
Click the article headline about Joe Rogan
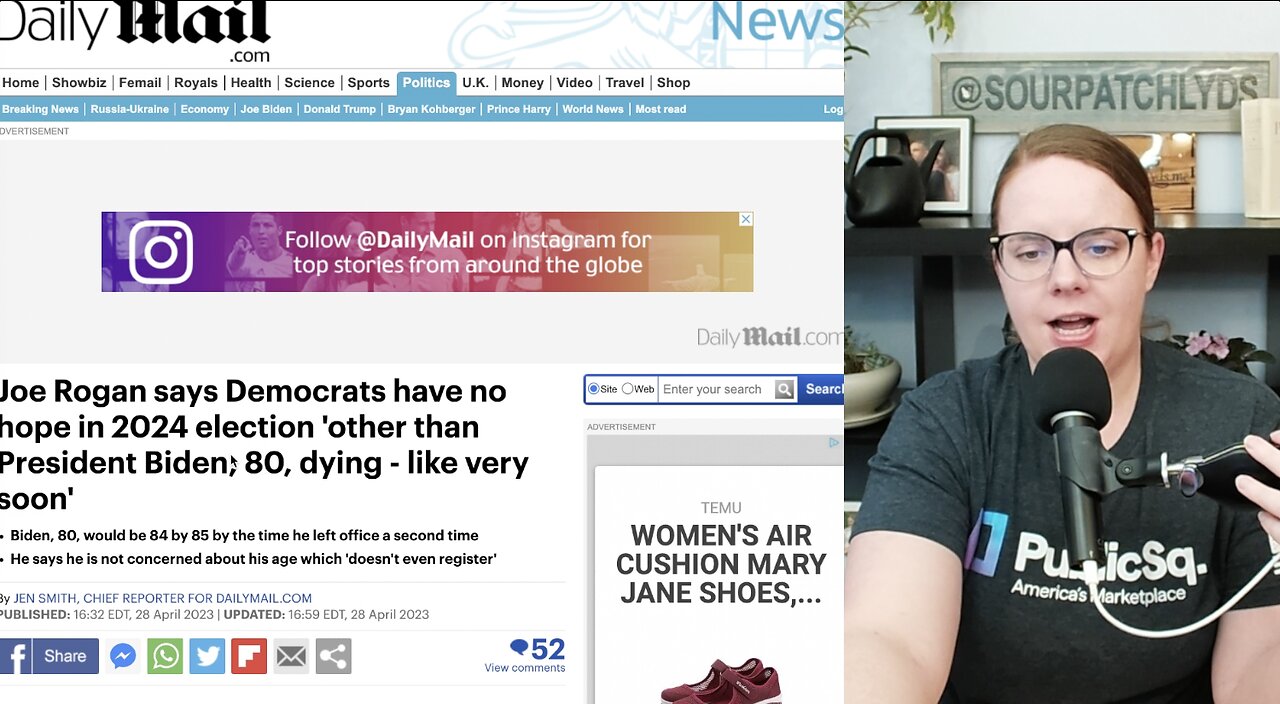coord(265,444)
